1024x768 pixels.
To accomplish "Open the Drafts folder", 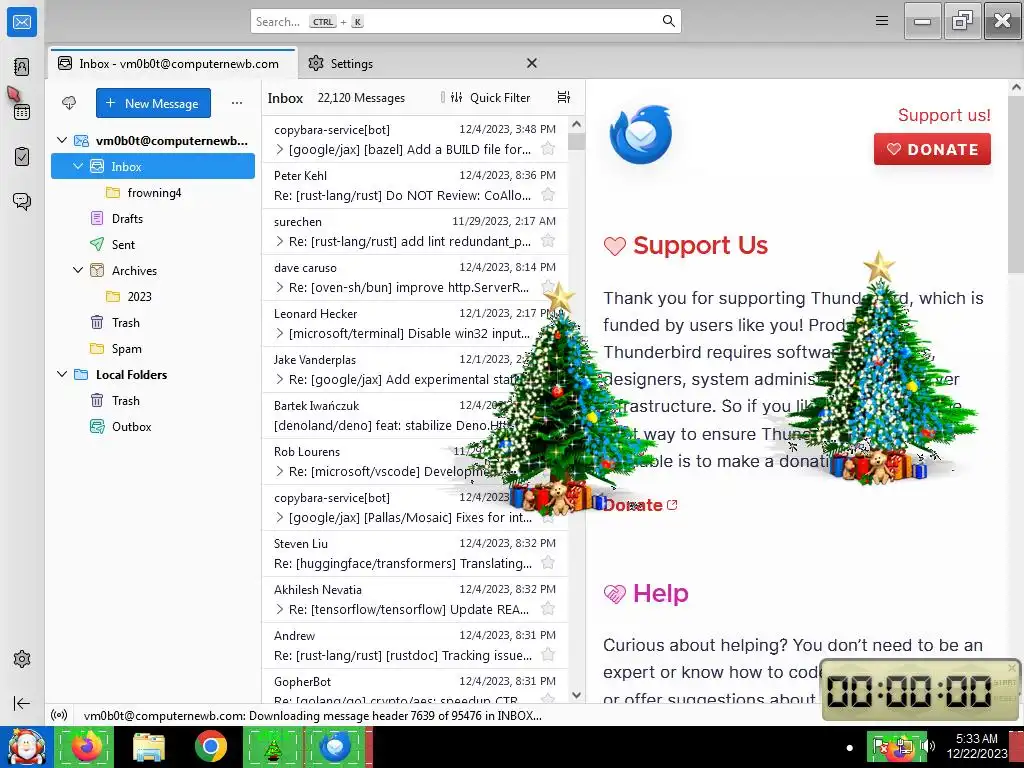I will point(127,219).
